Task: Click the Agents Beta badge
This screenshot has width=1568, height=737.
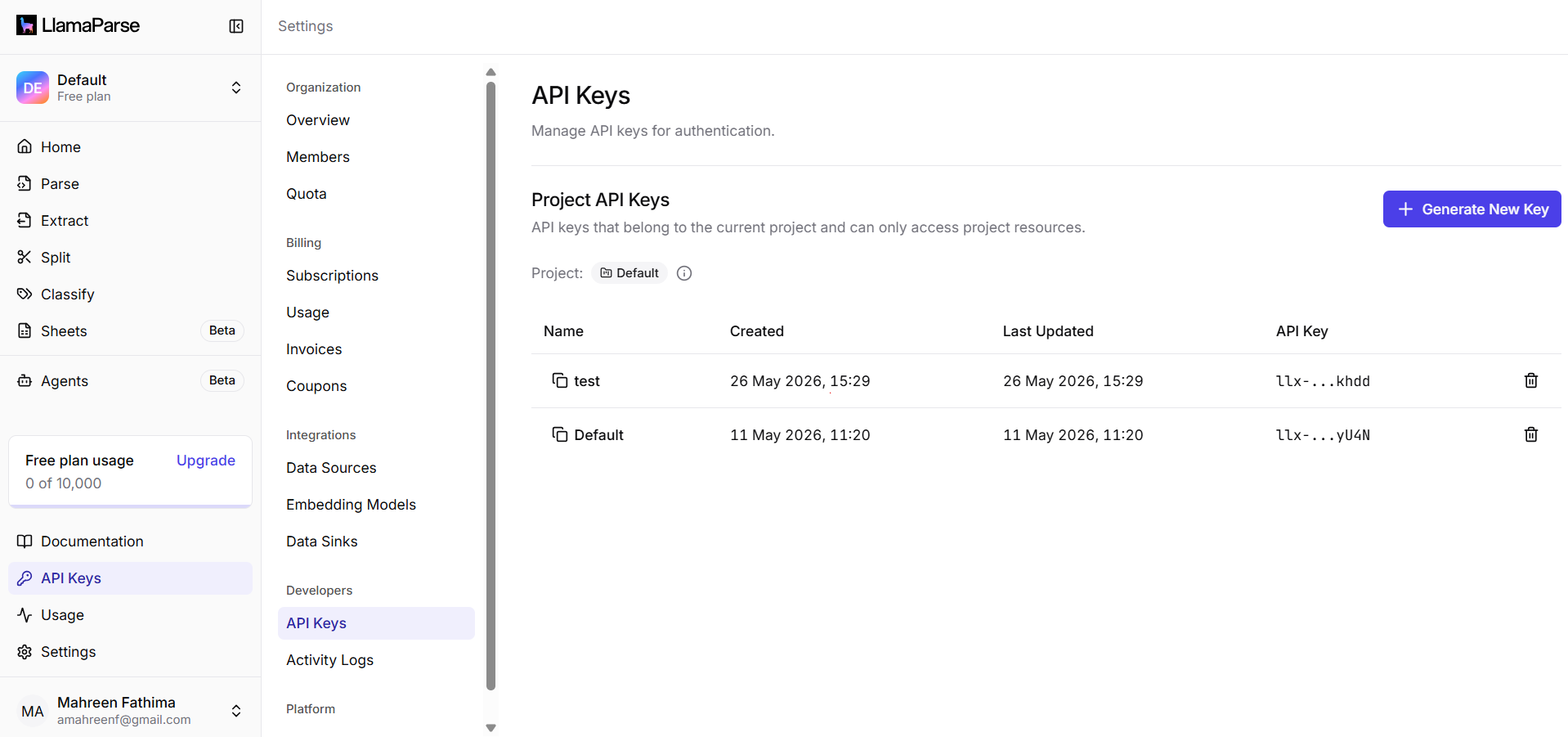Action: 222,380
